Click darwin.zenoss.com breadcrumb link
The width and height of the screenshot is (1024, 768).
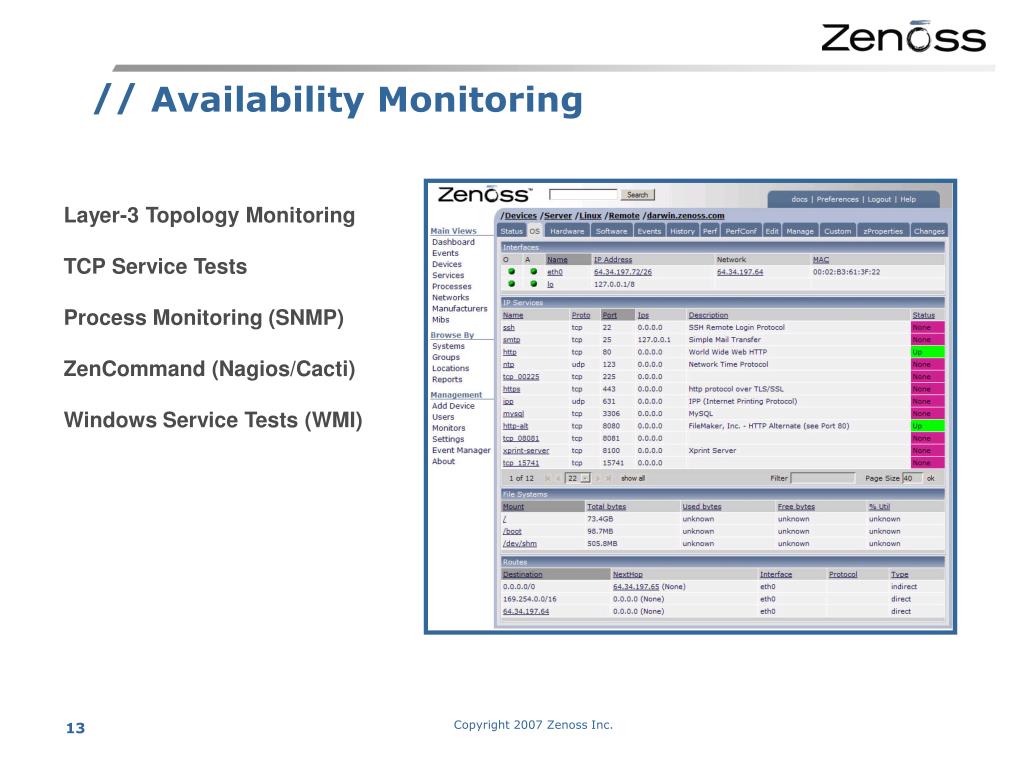[686, 216]
